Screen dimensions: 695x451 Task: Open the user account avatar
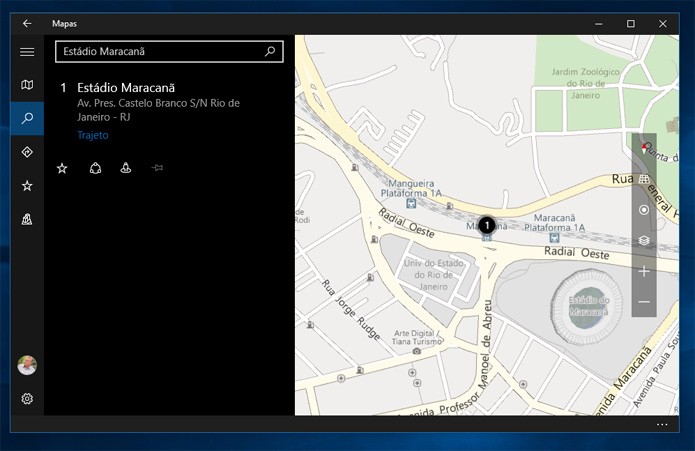tap(27, 365)
